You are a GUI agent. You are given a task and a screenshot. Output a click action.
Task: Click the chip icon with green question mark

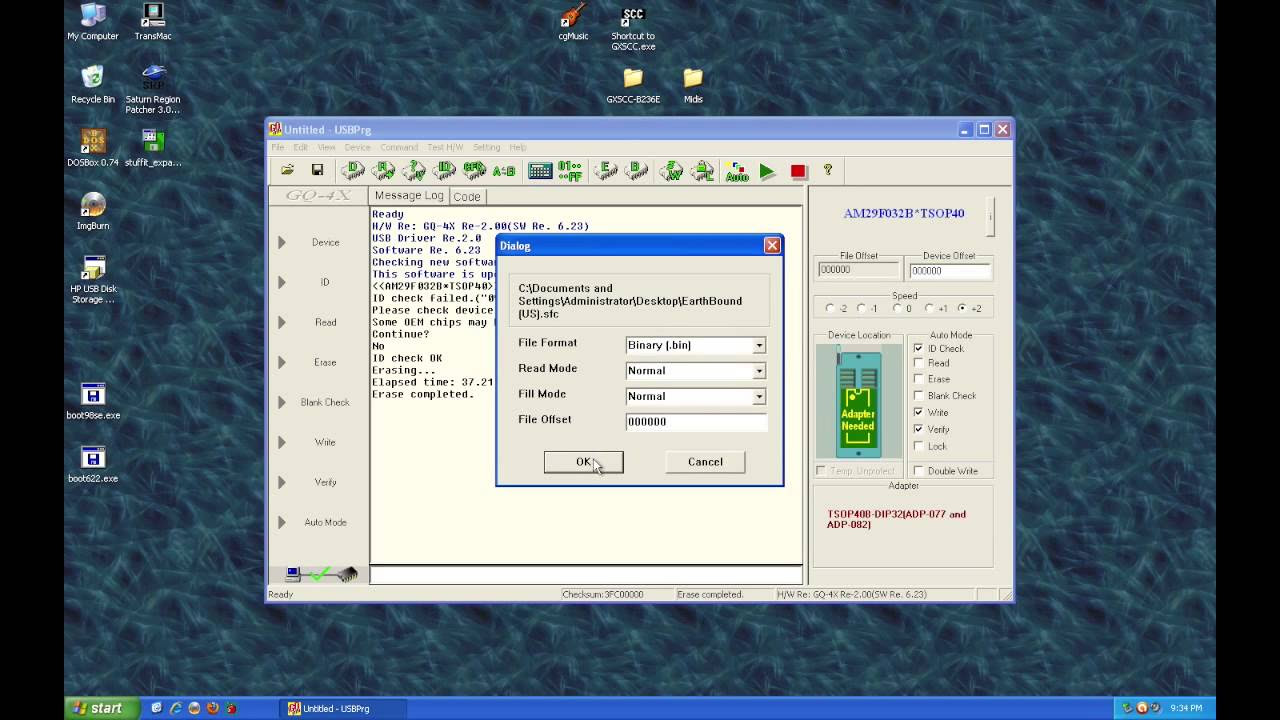click(x=414, y=171)
